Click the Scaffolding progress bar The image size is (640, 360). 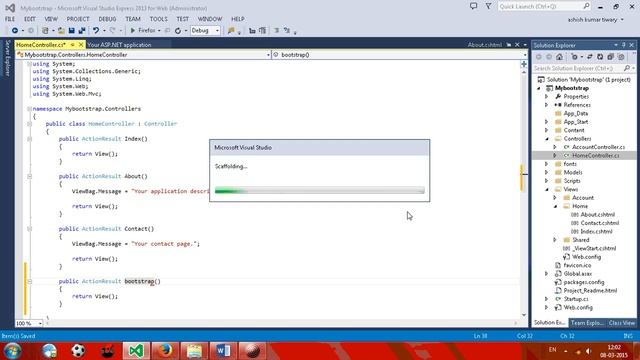tap(320, 191)
